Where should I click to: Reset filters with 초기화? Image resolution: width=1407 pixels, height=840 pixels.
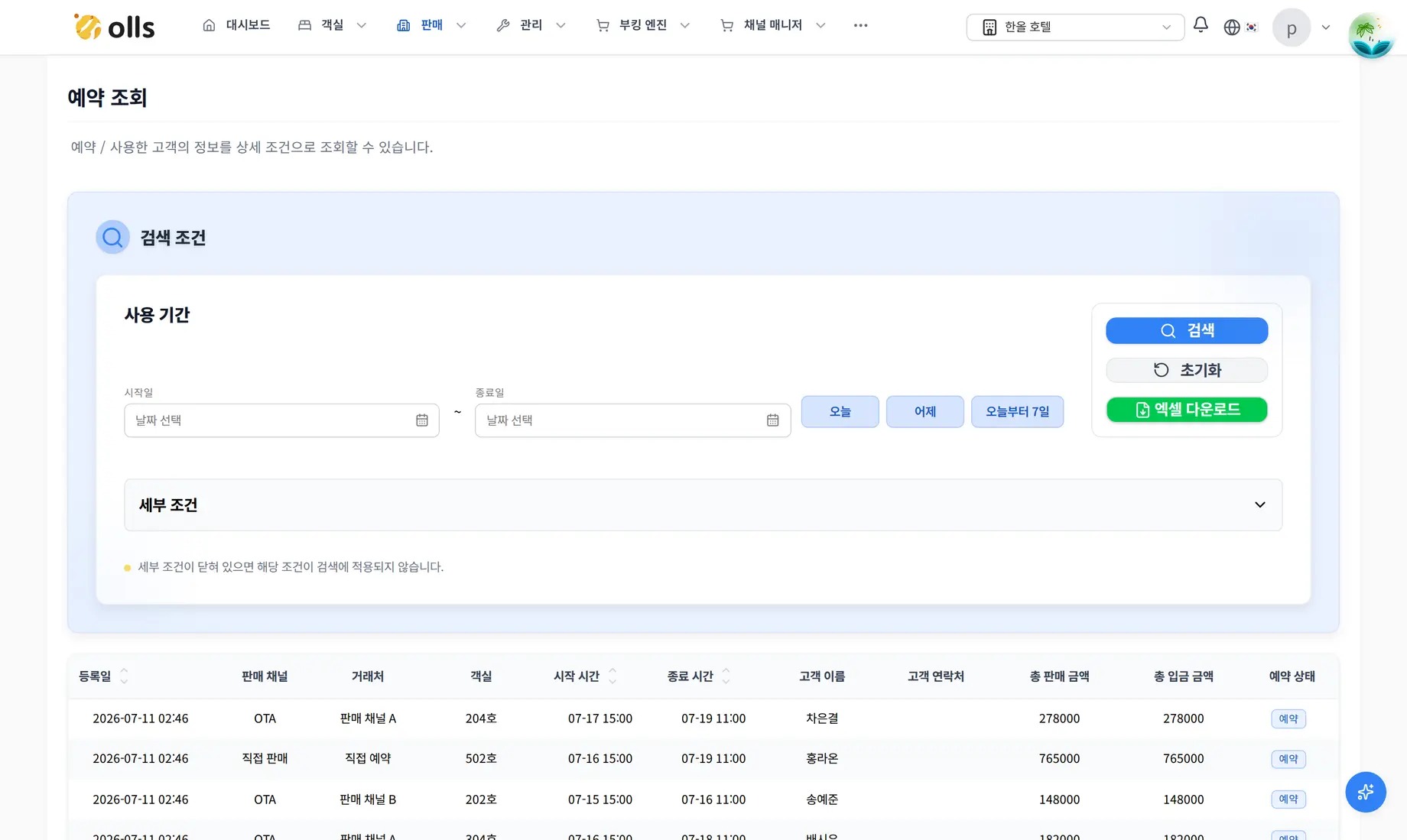[x=1187, y=370]
